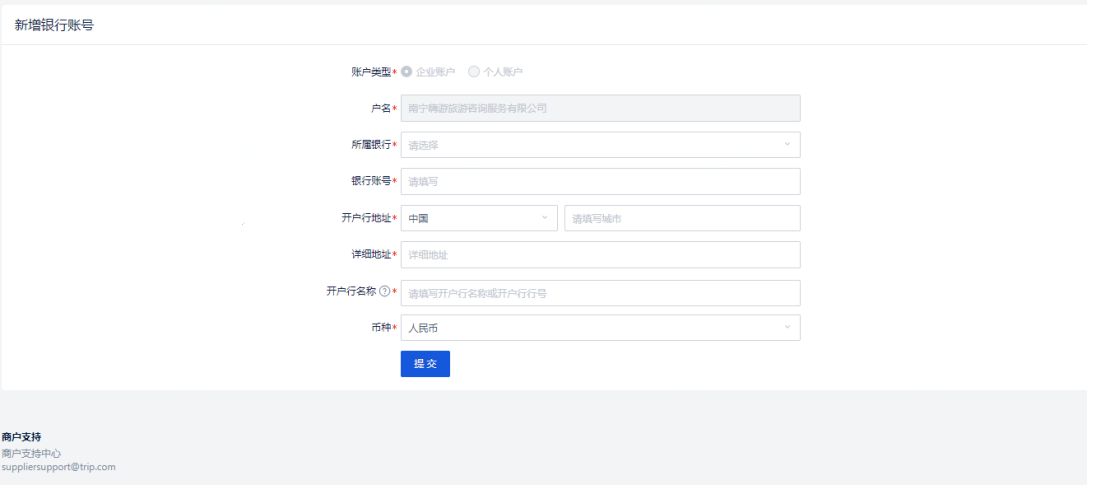Select the 企业账户 radio button
This screenshot has width=1095, height=486.
(x=407, y=72)
